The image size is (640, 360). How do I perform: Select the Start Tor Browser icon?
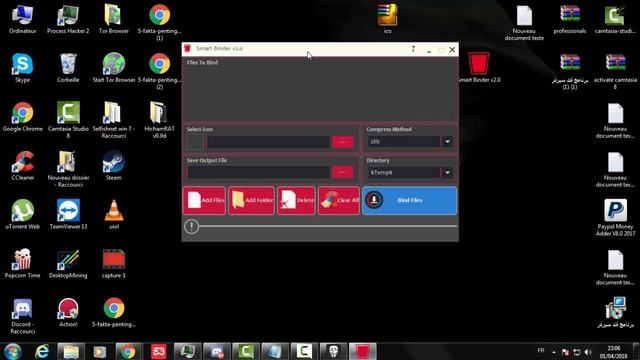tap(113, 68)
